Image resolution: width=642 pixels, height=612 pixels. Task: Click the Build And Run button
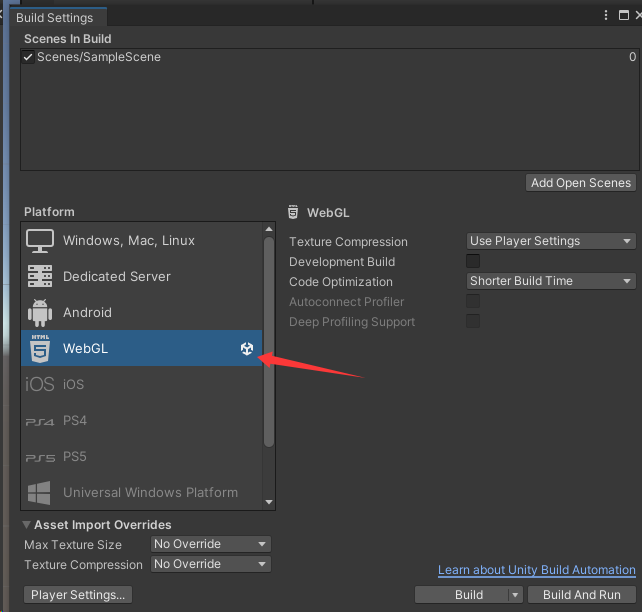tap(582, 594)
